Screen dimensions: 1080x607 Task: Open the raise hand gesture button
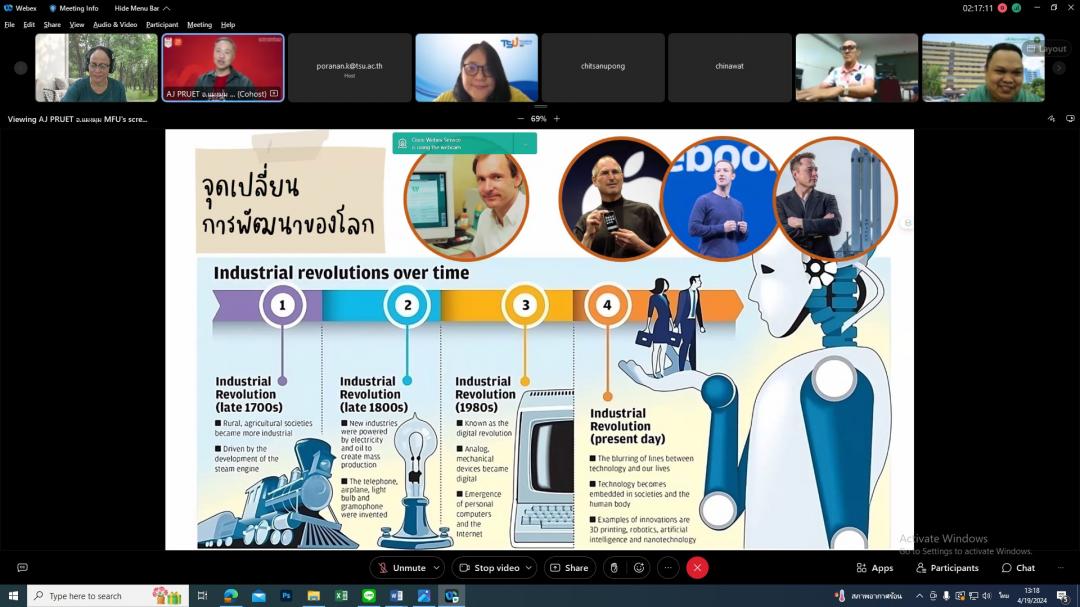tap(614, 568)
